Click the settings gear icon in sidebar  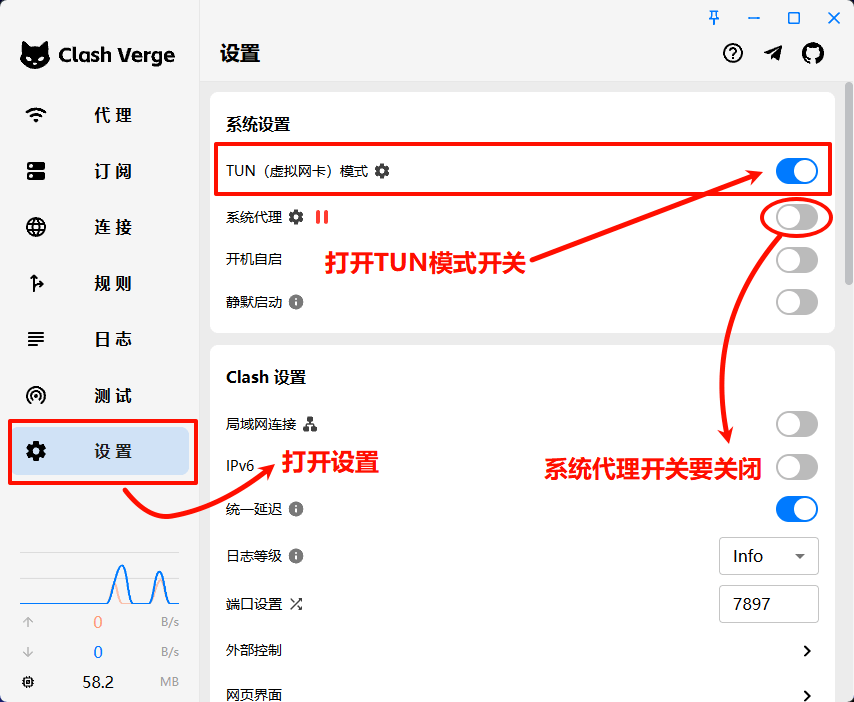(x=36, y=451)
